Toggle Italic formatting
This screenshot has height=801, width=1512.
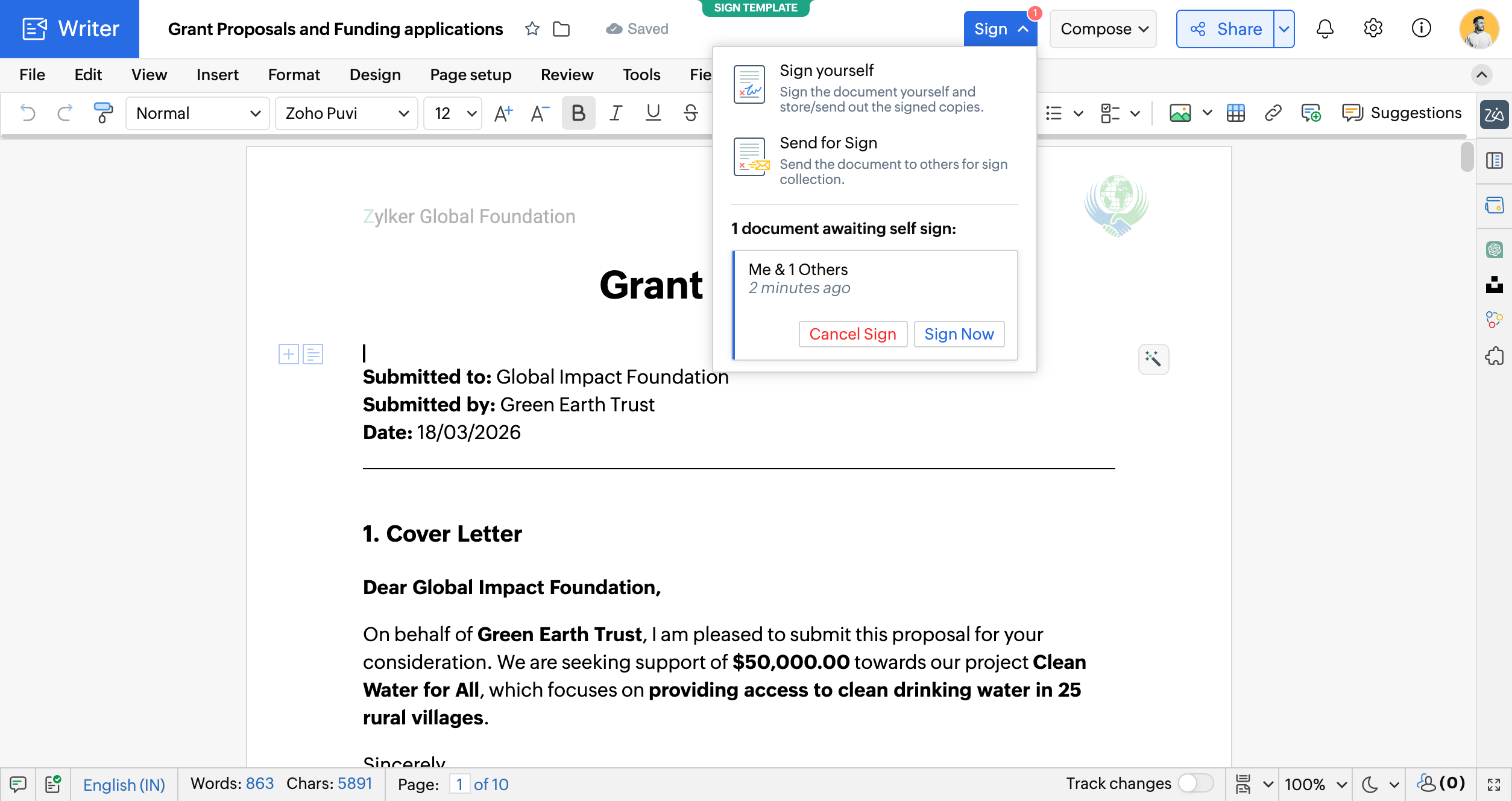coord(616,113)
